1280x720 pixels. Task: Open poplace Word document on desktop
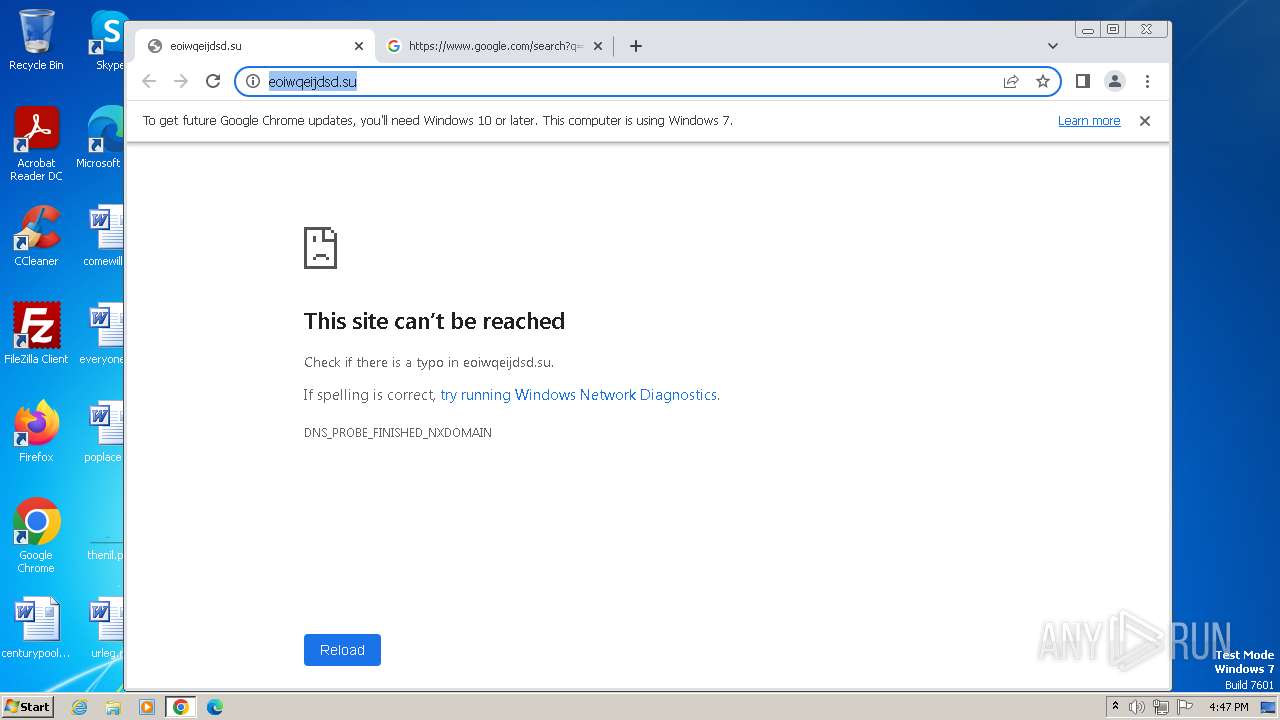[x=103, y=432]
